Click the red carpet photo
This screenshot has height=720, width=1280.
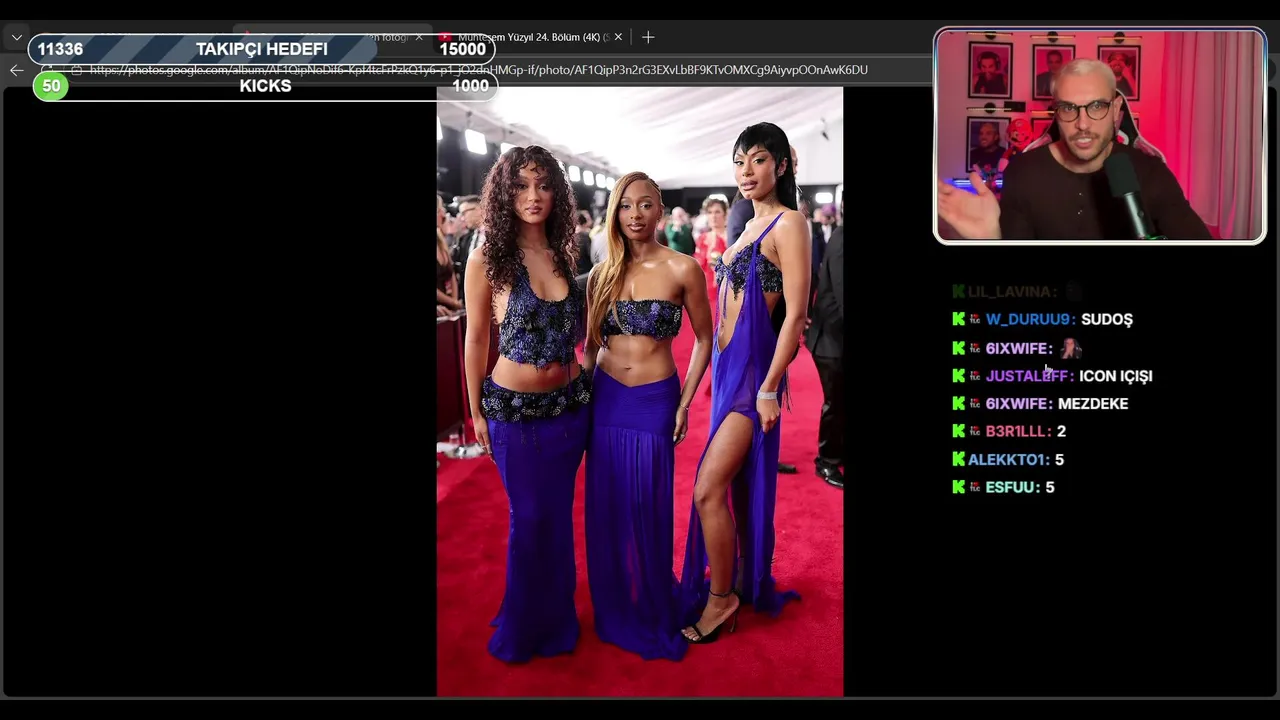640,391
